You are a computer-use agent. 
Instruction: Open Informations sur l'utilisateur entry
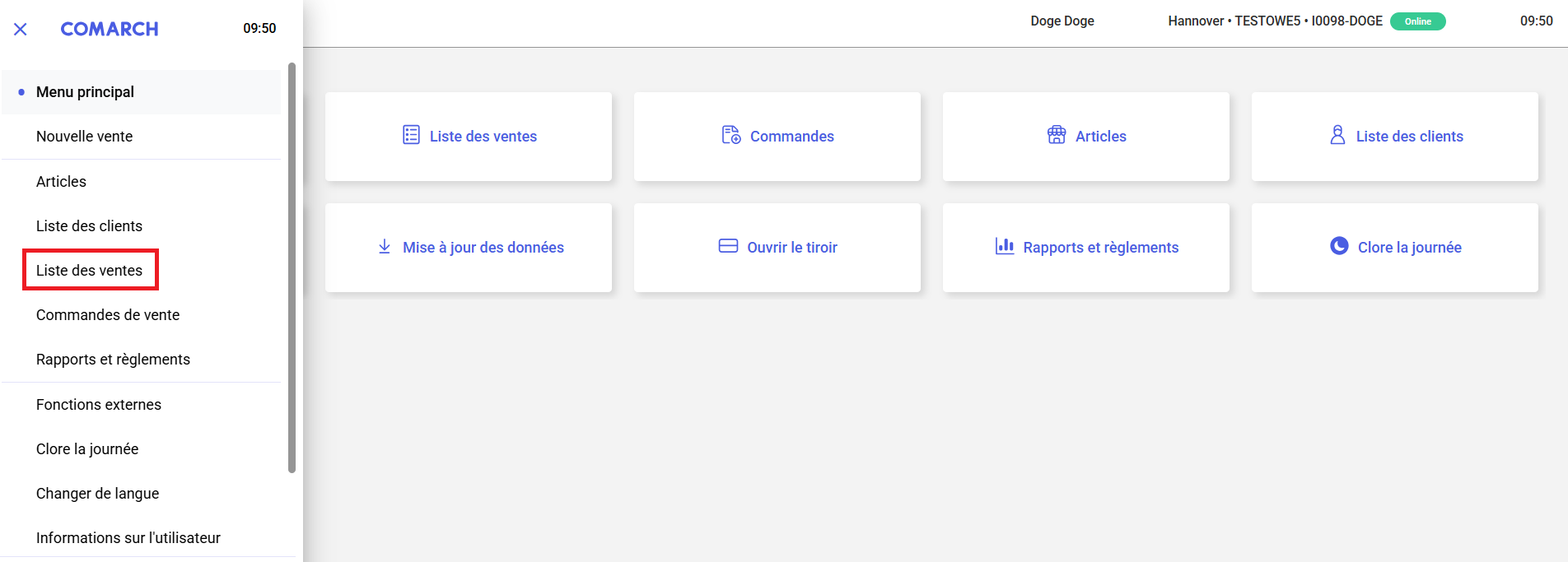coord(128,538)
